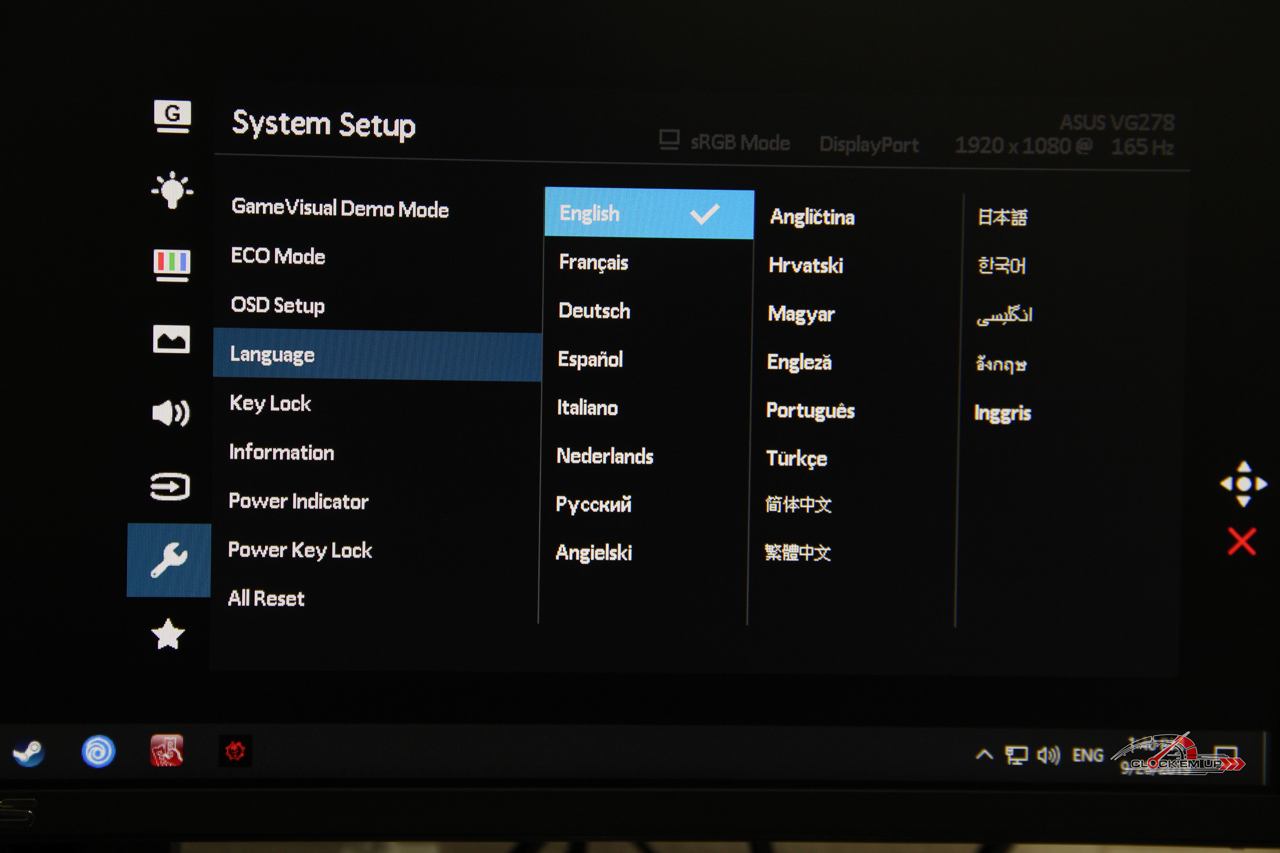Select the blue light filter bulb icon
Image resolution: width=1280 pixels, height=853 pixels.
[172, 190]
